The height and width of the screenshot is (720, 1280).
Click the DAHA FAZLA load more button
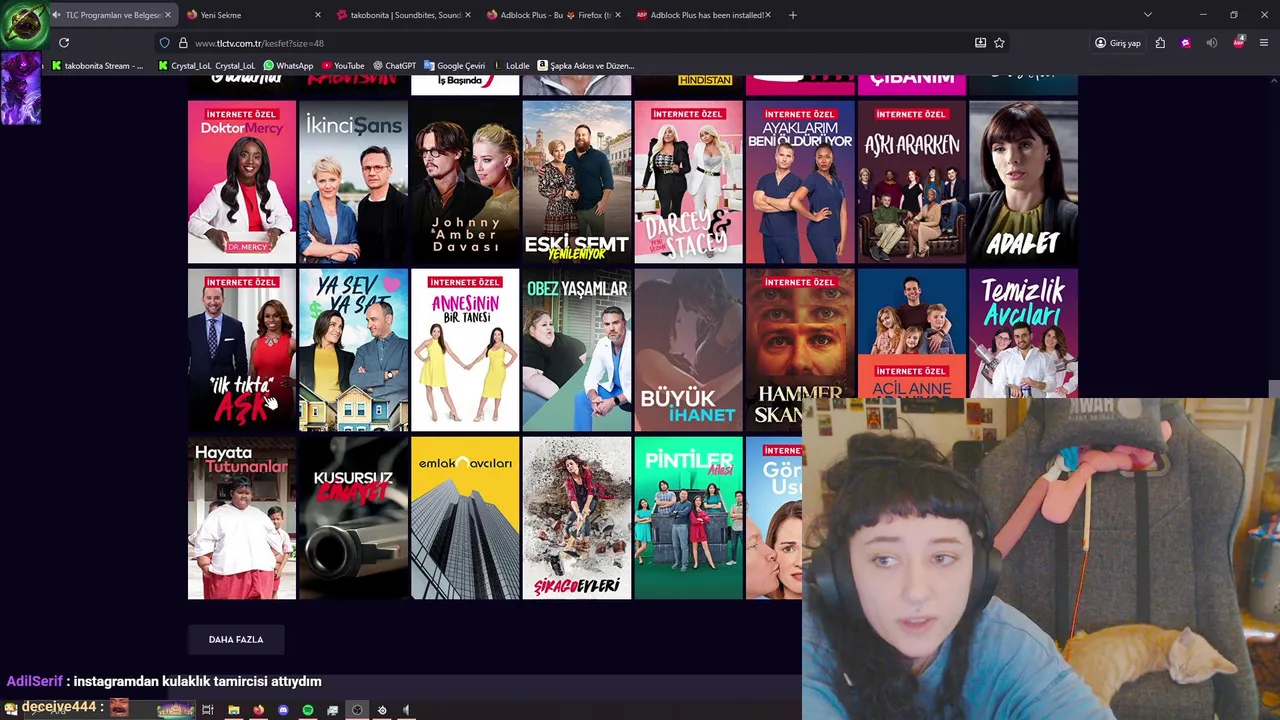tap(236, 639)
